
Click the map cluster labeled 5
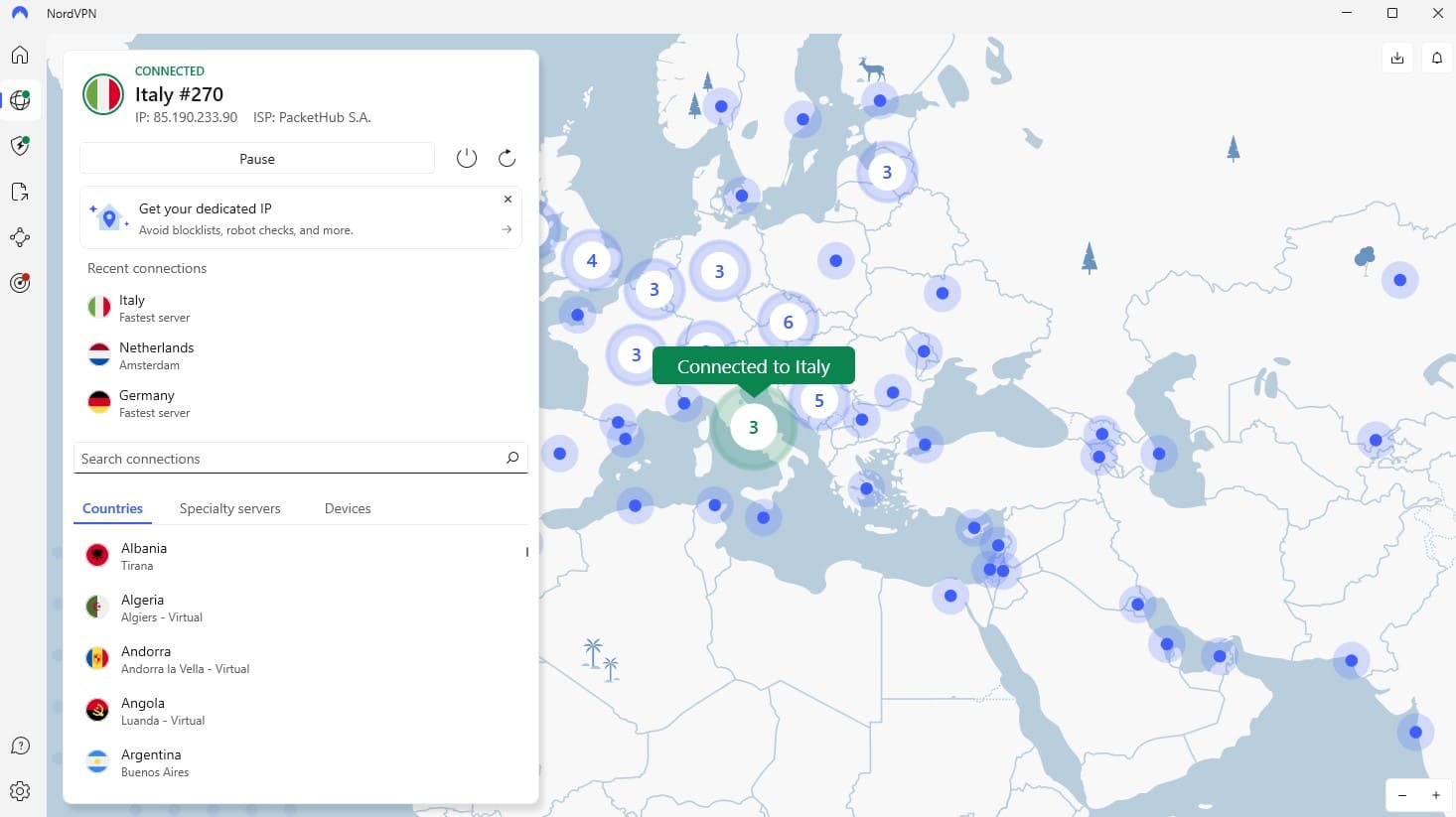coord(819,401)
